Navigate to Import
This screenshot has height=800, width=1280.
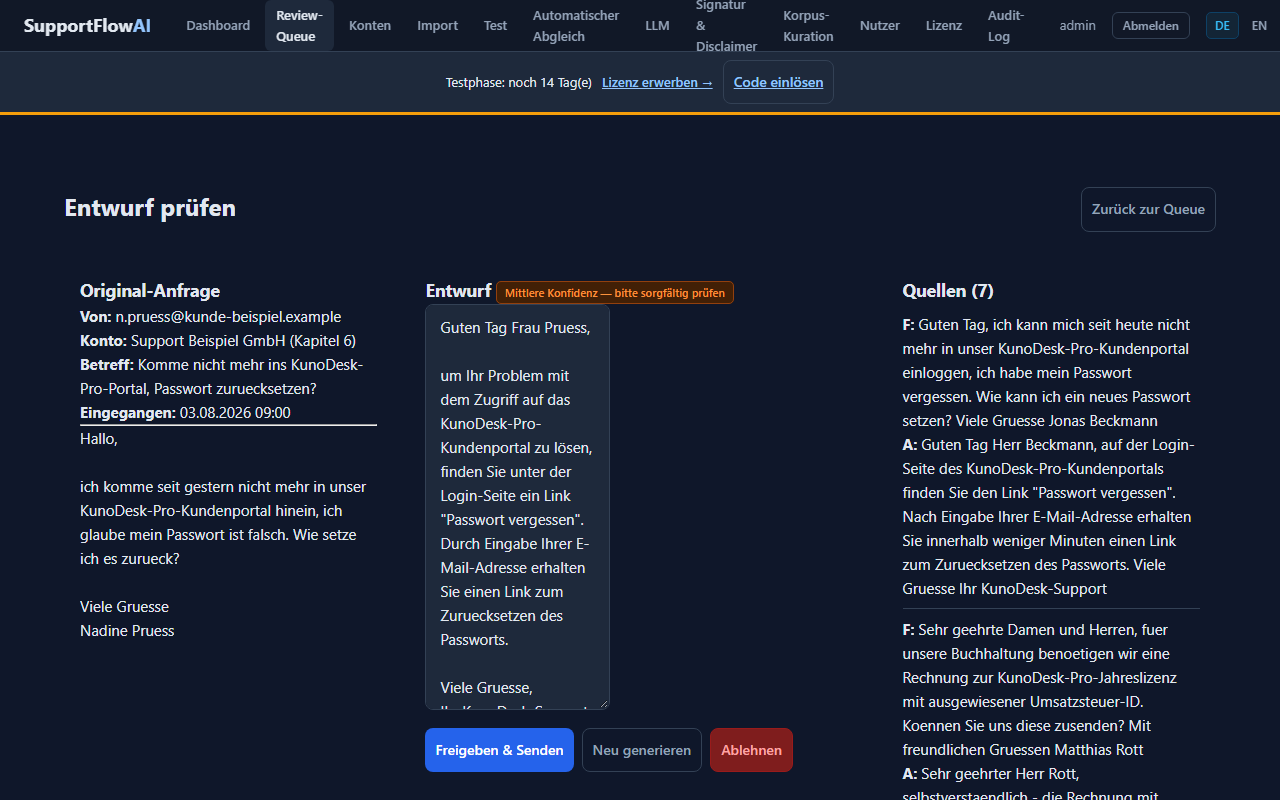click(x=437, y=26)
